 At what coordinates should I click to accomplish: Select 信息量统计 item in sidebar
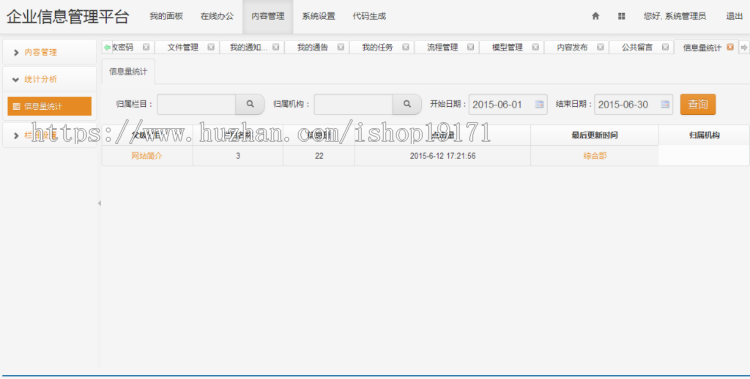tap(49, 106)
